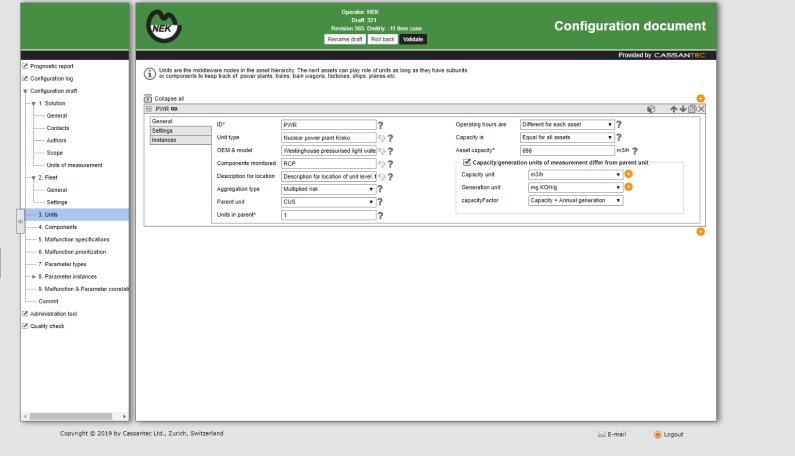Select Commit in sidebar tree
The height and width of the screenshot is (456, 795).
click(x=48, y=301)
